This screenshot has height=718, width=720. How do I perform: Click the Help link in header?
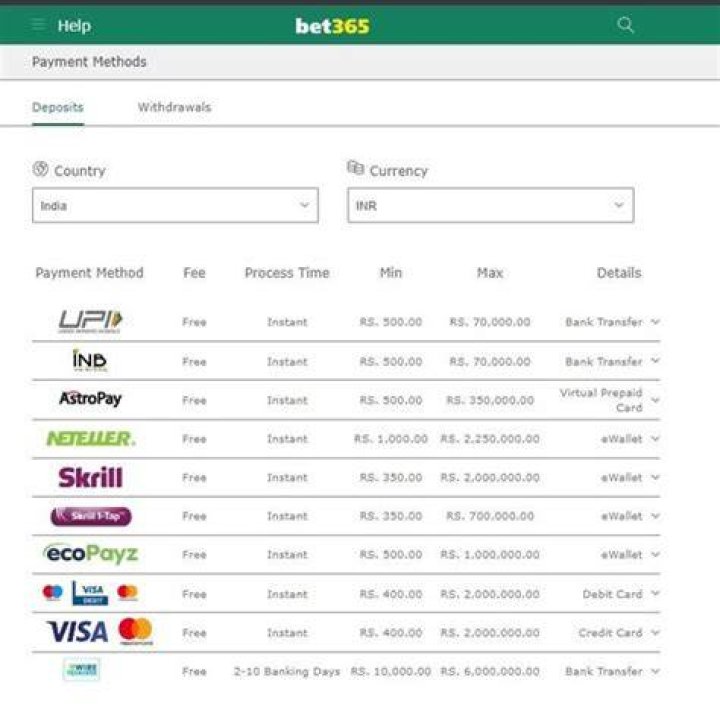pyautogui.click(x=74, y=26)
